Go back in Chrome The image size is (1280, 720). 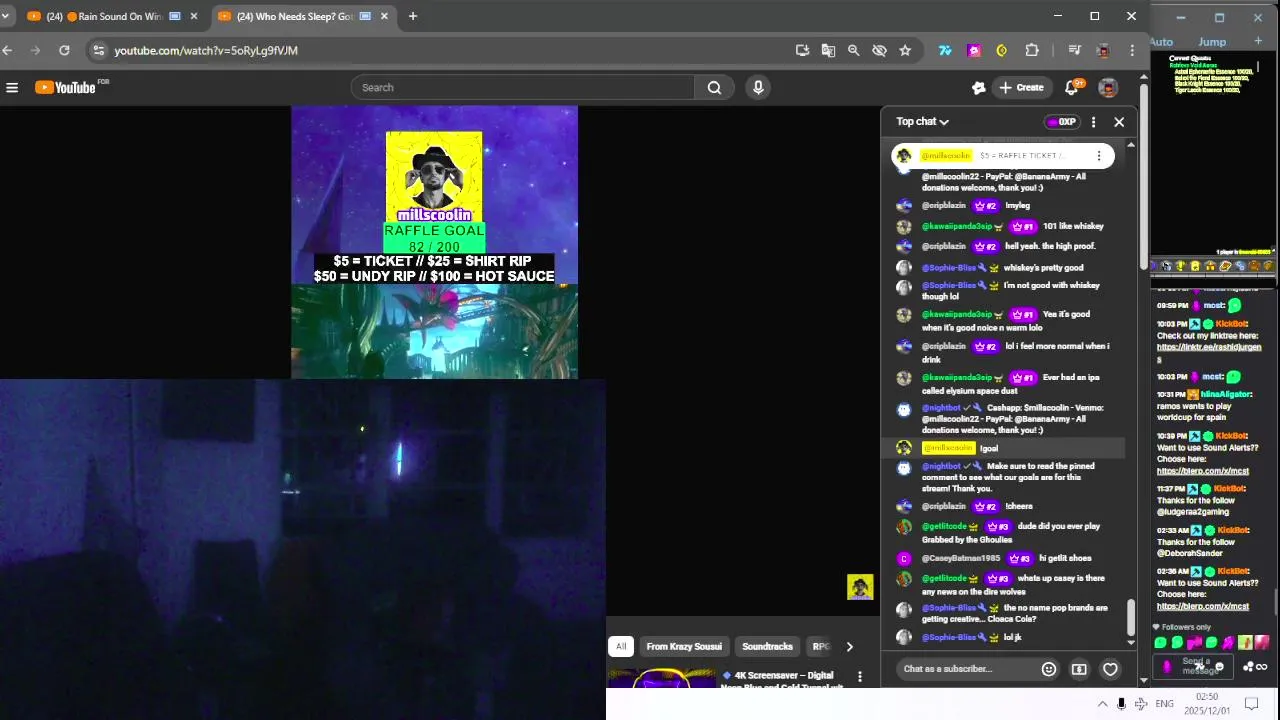(8, 50)
